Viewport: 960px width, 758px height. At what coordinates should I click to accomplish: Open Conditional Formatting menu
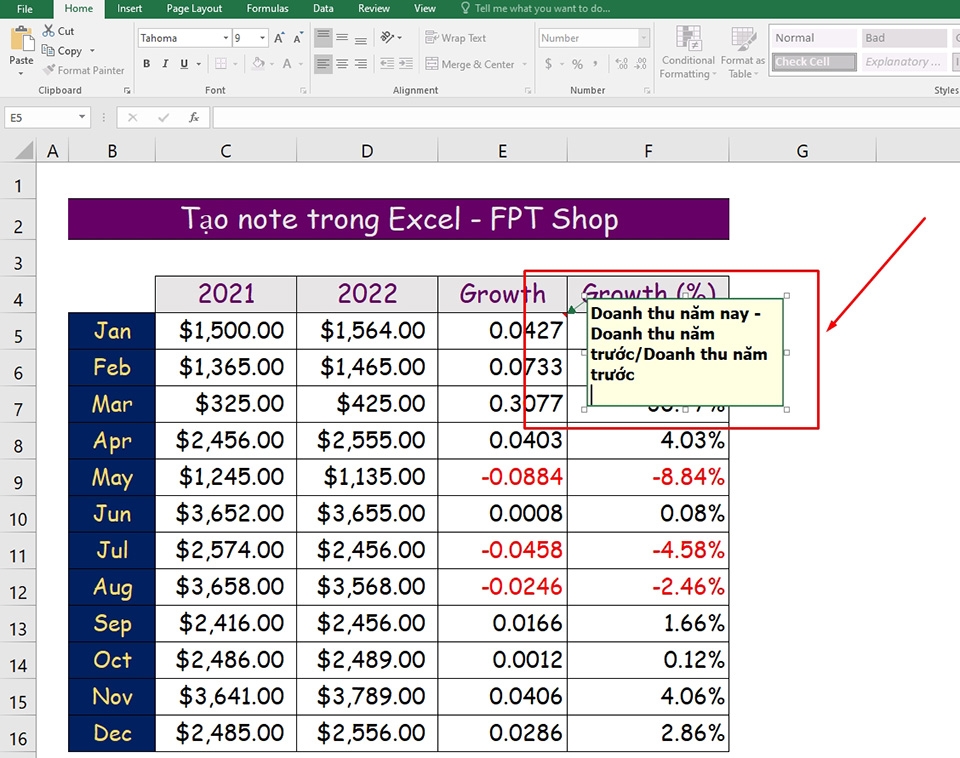point(688,53)
